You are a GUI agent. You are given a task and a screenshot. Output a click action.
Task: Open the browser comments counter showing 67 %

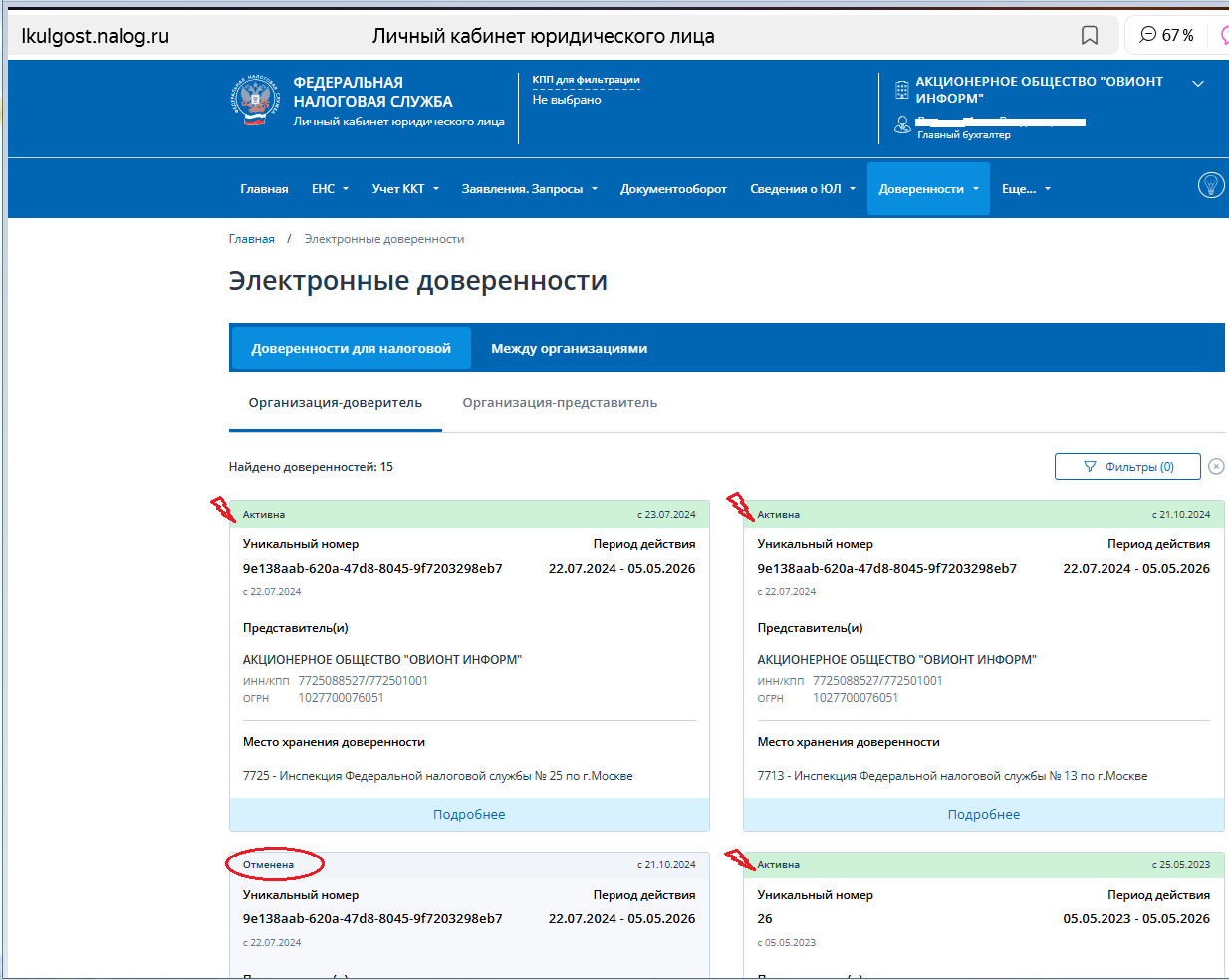1166,35
